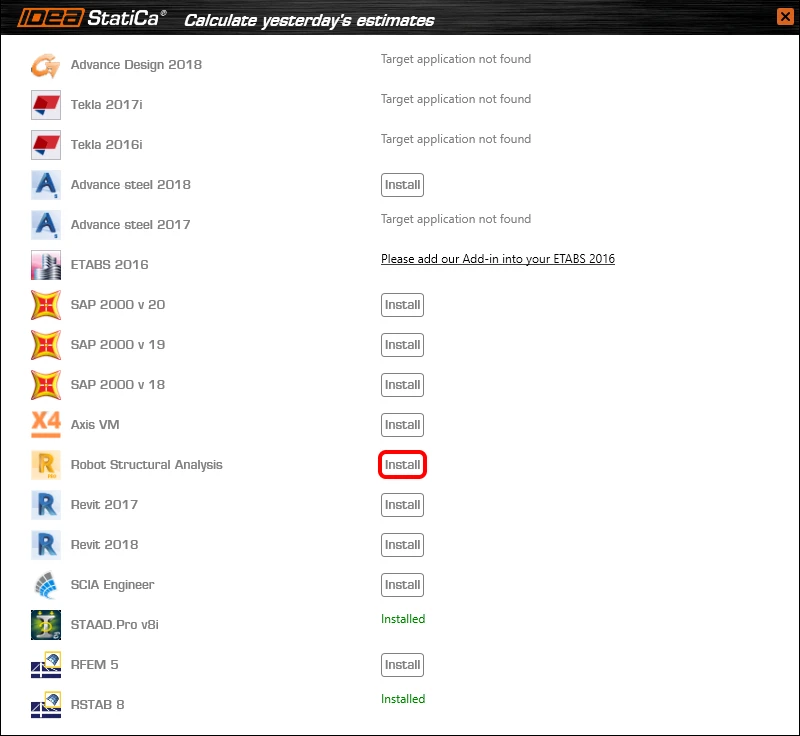Select the 'Advance Design 2018' label

tap(136, 65)
